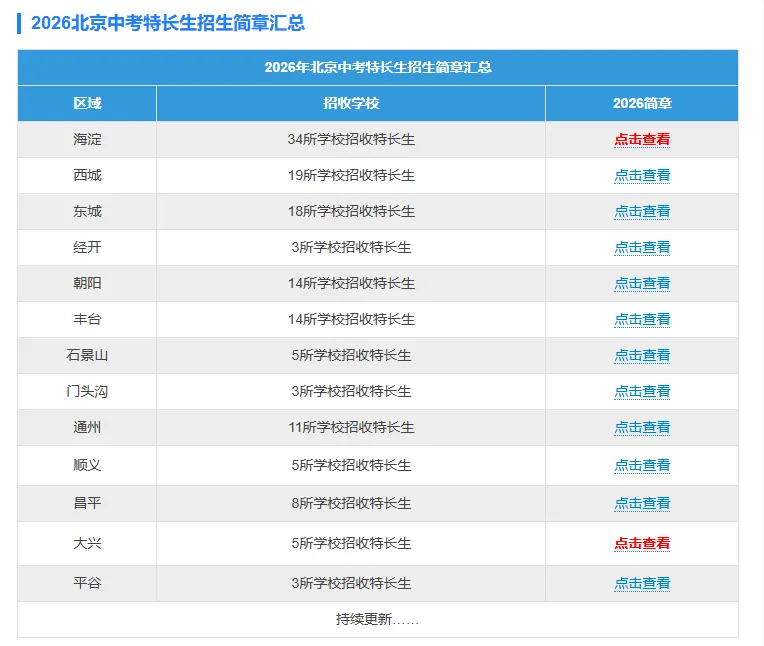Click the 18所学校招收特长生 cell
Image resolution: width=764 pixels, height=646 pixels.
click(351, 211)
